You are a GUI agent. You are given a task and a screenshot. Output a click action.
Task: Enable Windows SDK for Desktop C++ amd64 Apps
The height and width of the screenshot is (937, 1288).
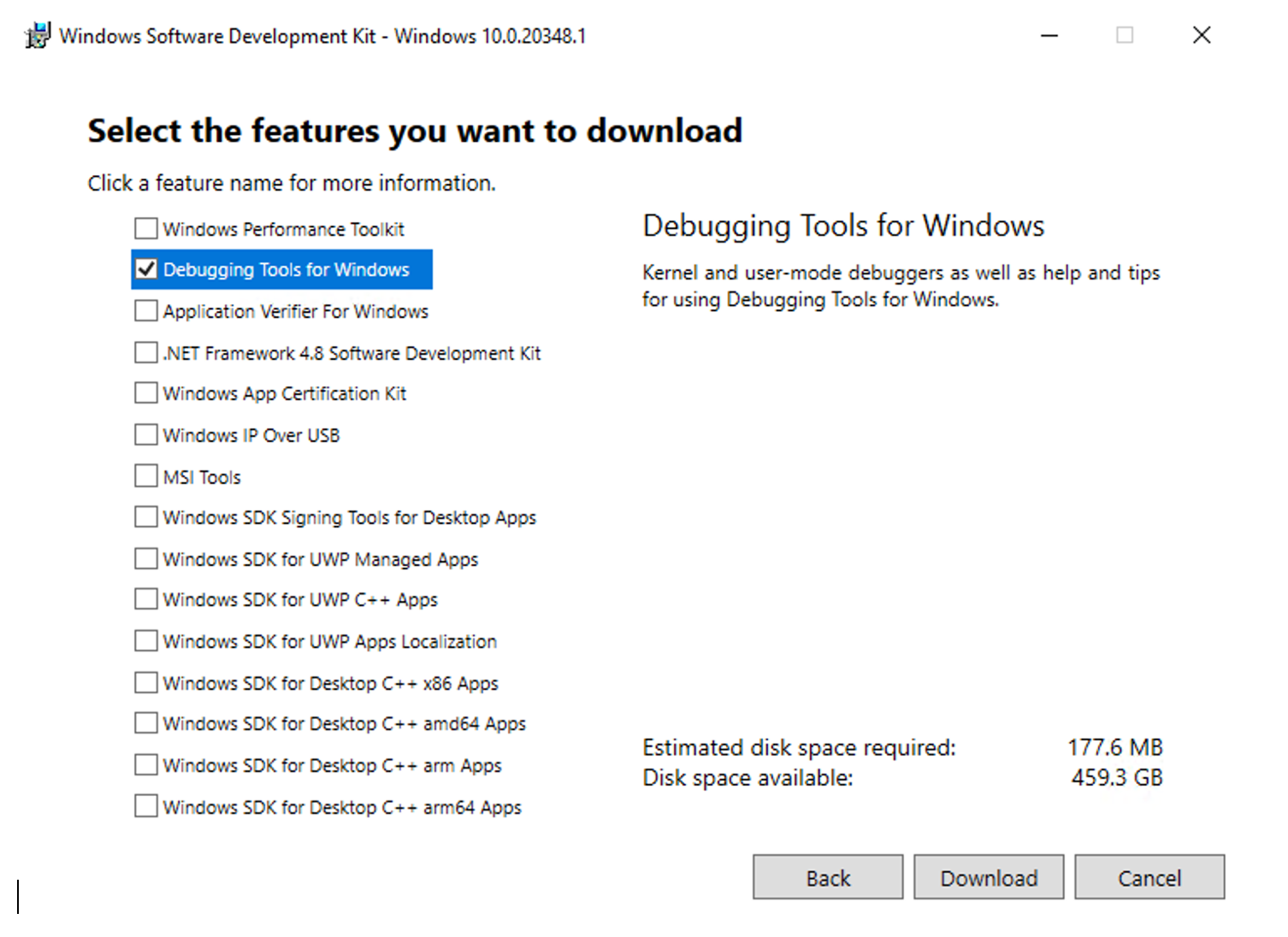[x=145, y=722]
